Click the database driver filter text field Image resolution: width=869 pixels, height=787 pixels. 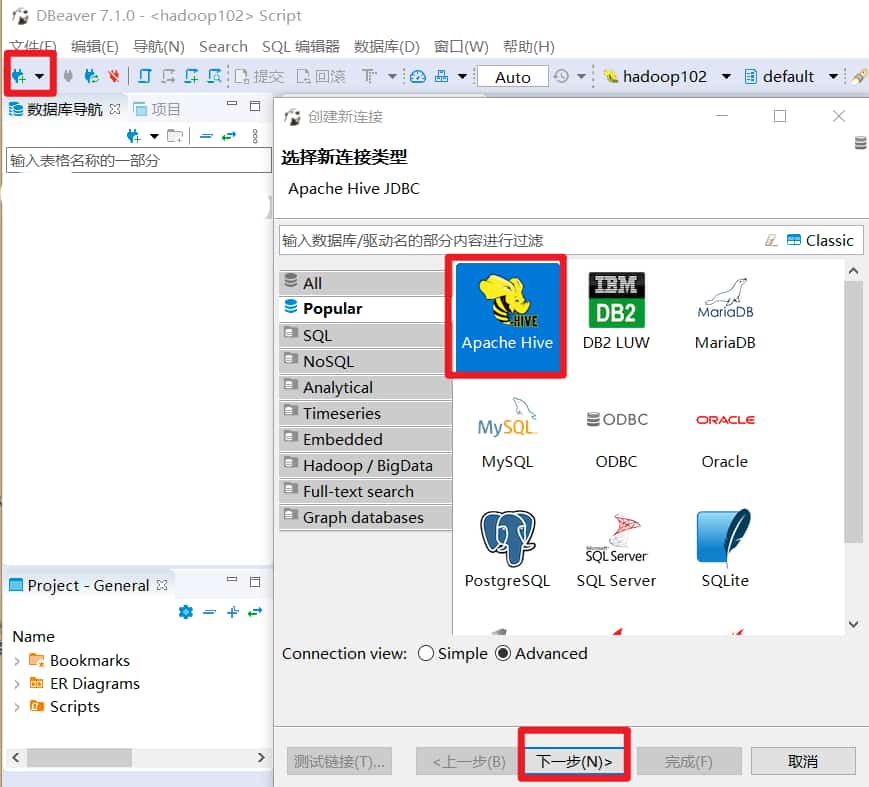(520, 240)
